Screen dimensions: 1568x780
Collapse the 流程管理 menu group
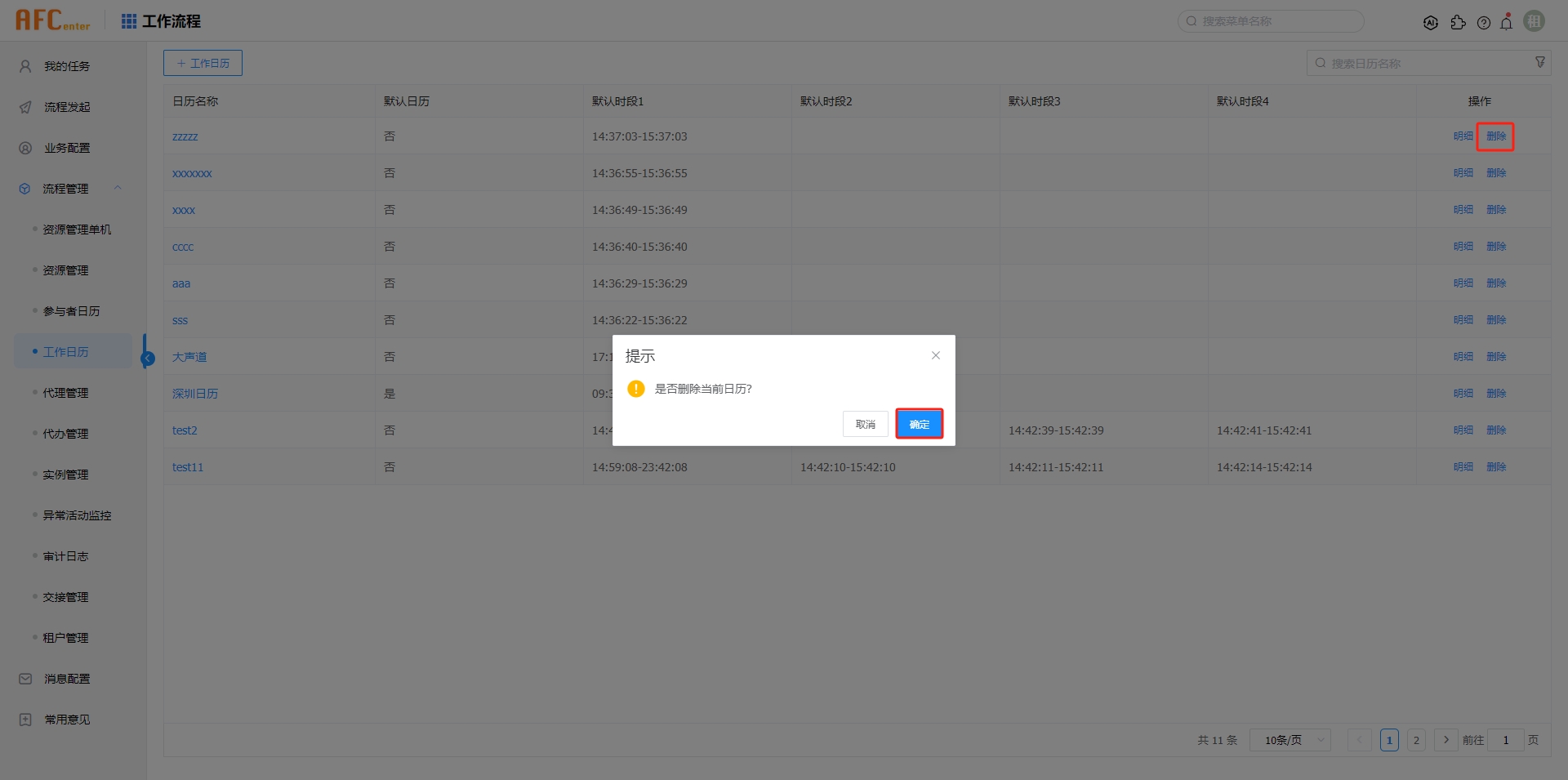coord(118,188)
